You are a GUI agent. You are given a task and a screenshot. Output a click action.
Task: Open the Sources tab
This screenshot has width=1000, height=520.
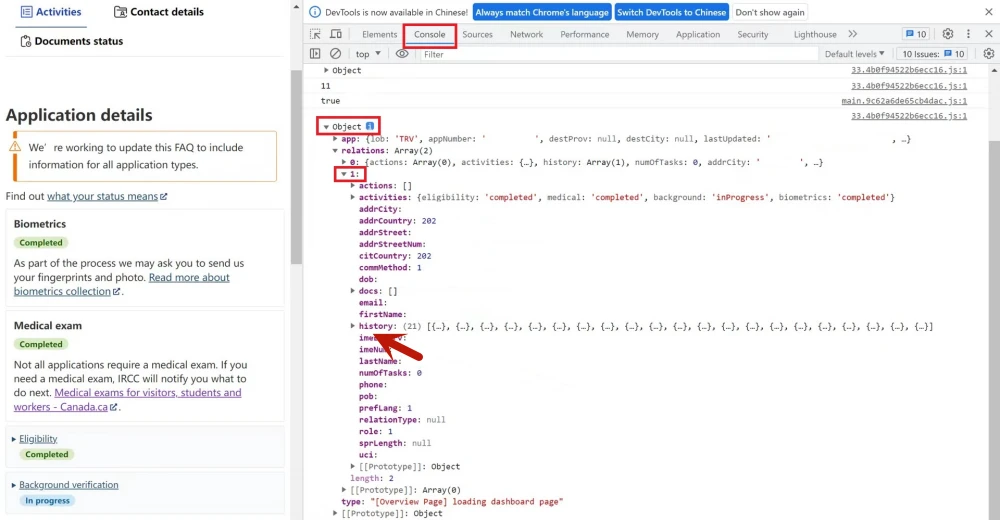[478, 34]
